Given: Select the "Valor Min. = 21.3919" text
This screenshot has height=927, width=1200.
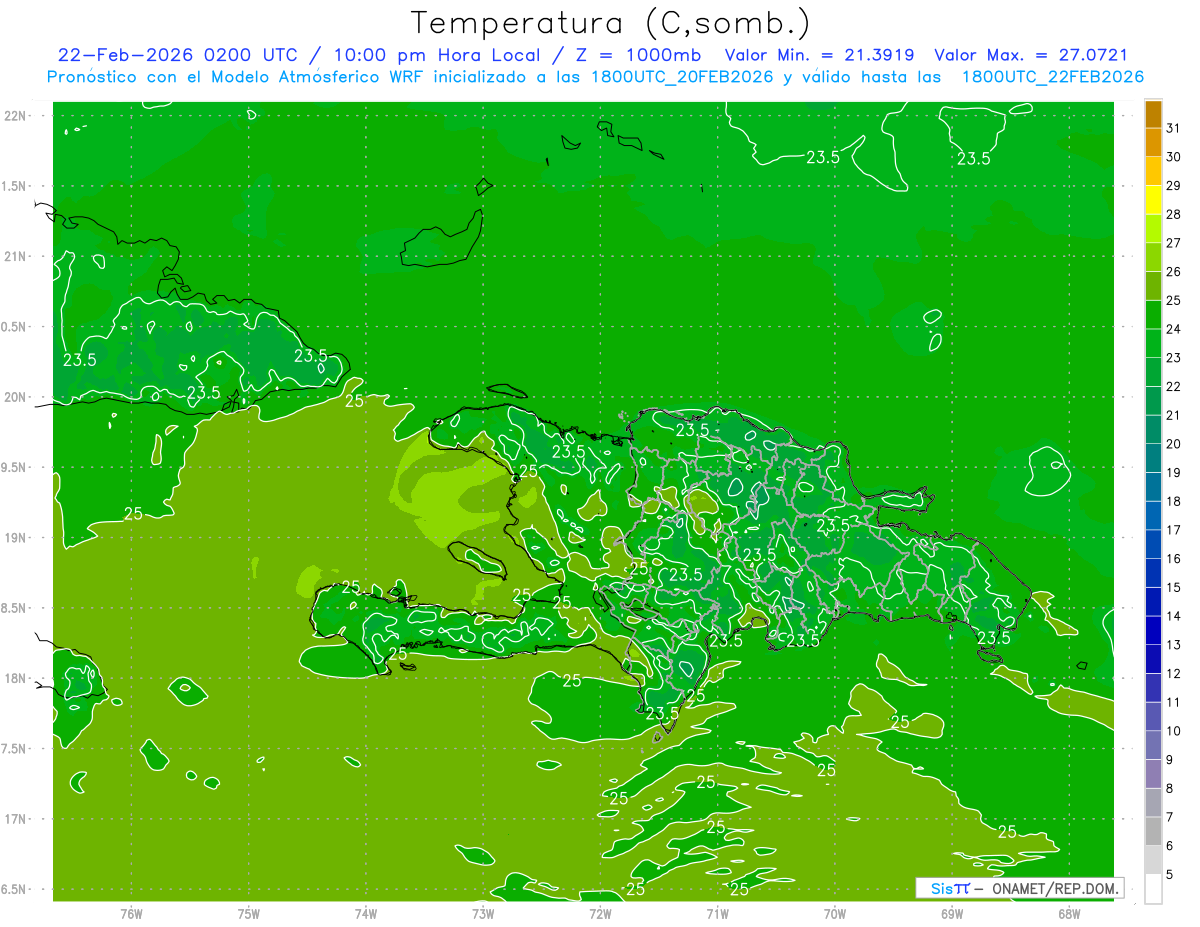Looking at the screenshot, I should coord(819,55).
